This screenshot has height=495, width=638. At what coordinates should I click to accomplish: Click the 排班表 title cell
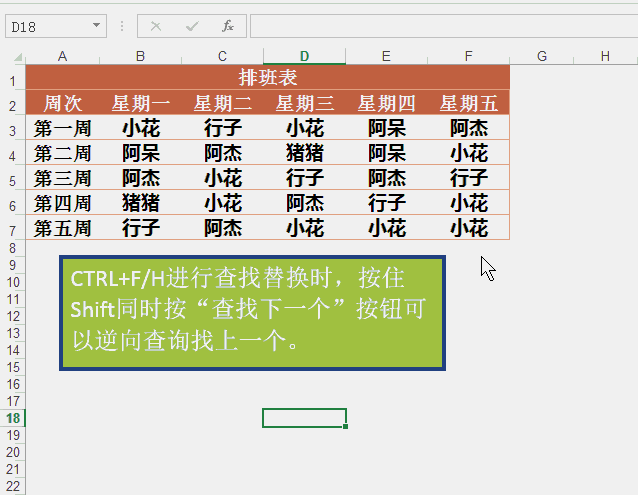click(268, 77)
